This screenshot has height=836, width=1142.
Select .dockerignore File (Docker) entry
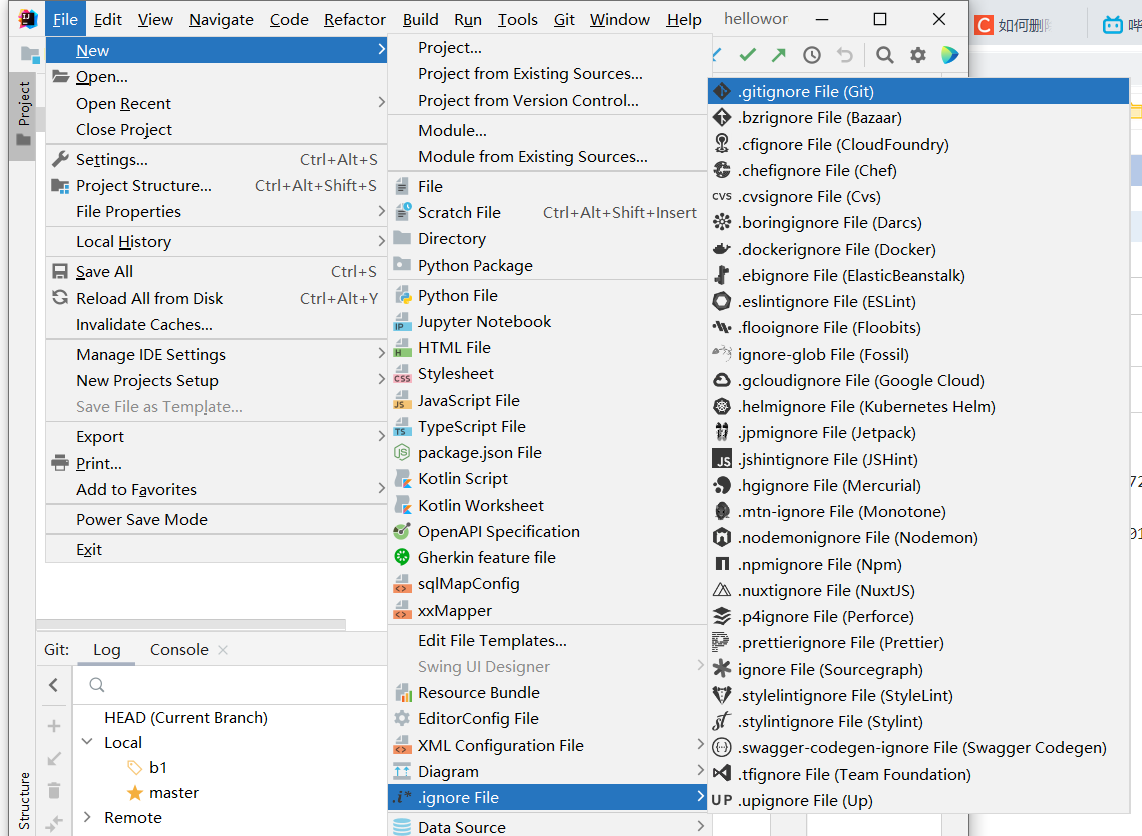point(918,250)
